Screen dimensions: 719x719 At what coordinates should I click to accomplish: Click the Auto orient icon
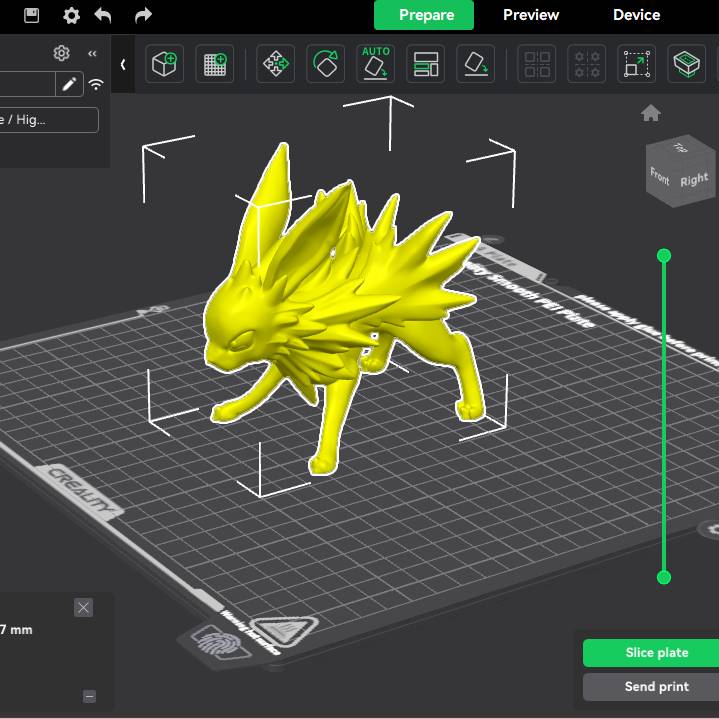(x=376, y=64)
